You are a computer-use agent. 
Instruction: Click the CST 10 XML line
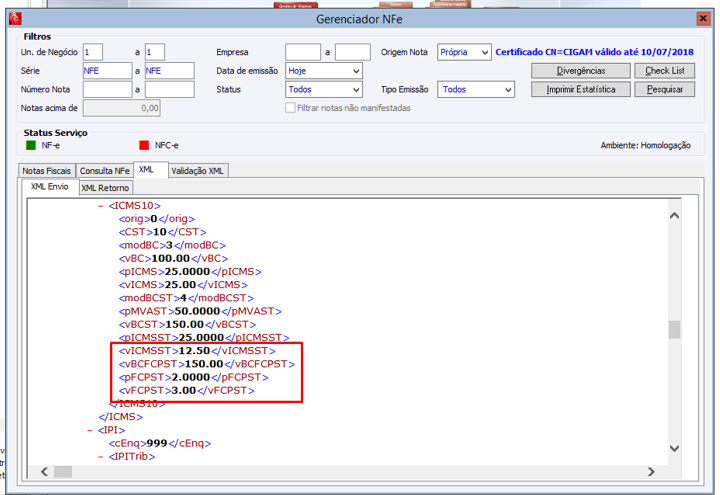tap(163, 232)
